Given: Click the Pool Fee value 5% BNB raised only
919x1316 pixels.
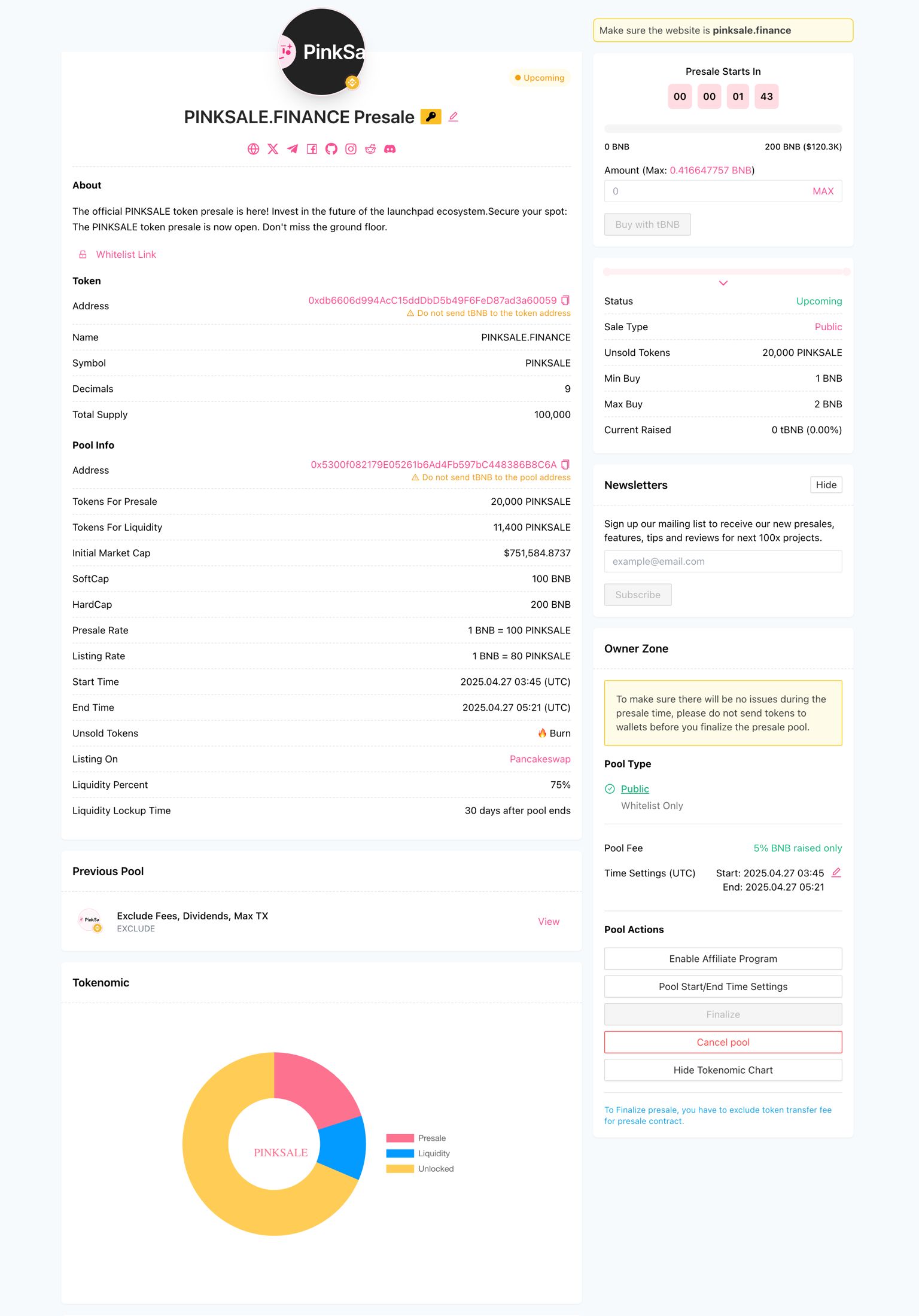Looking at the screenshot, I should 798,848.
